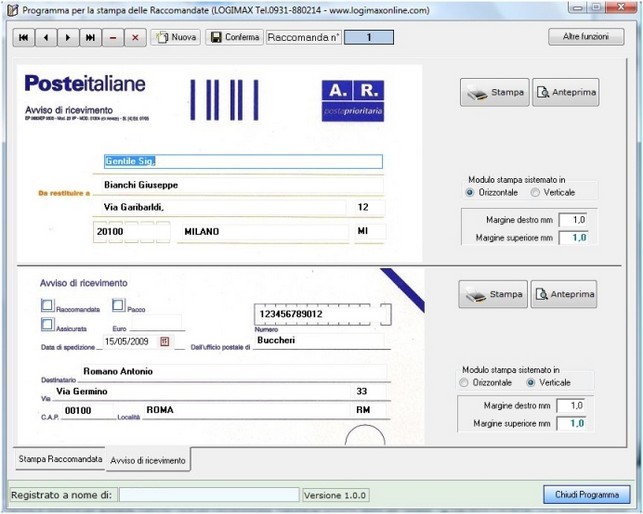Image resolution: width=643 pixels, height=514 pixels.
Task: Click the red X cancel button
Action: tap(135, 38)
